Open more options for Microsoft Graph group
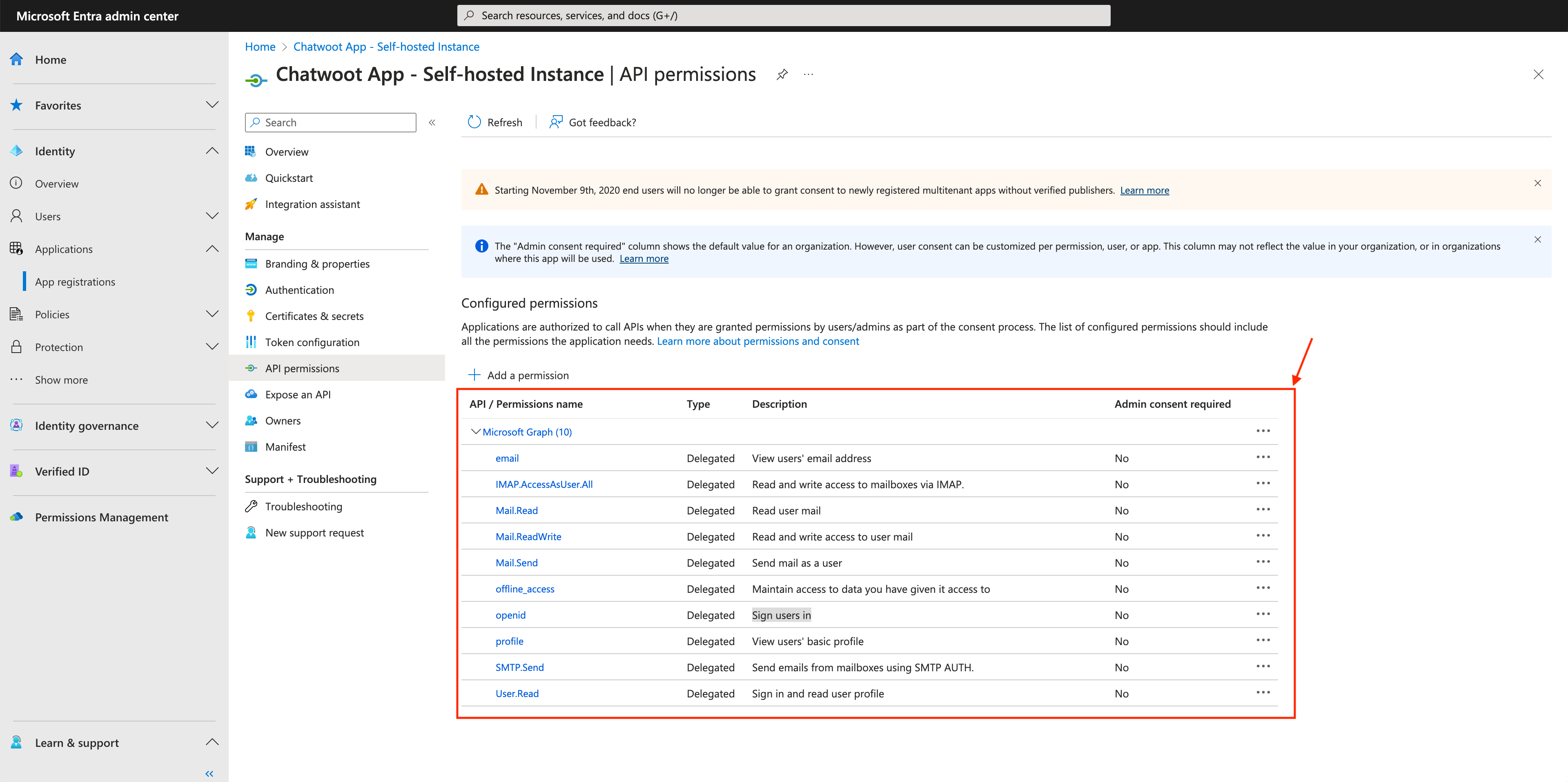 1263,431
